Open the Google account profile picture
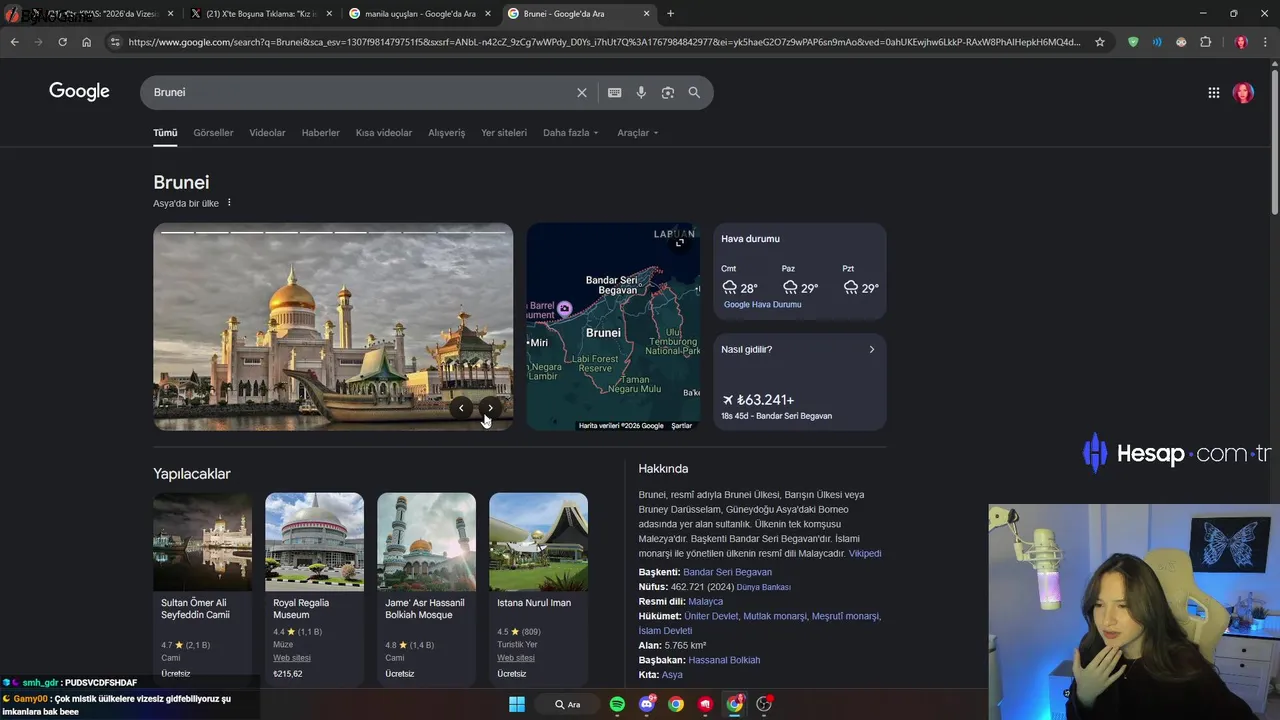This screenshot has height=720, width=1280. point(1243,93)
